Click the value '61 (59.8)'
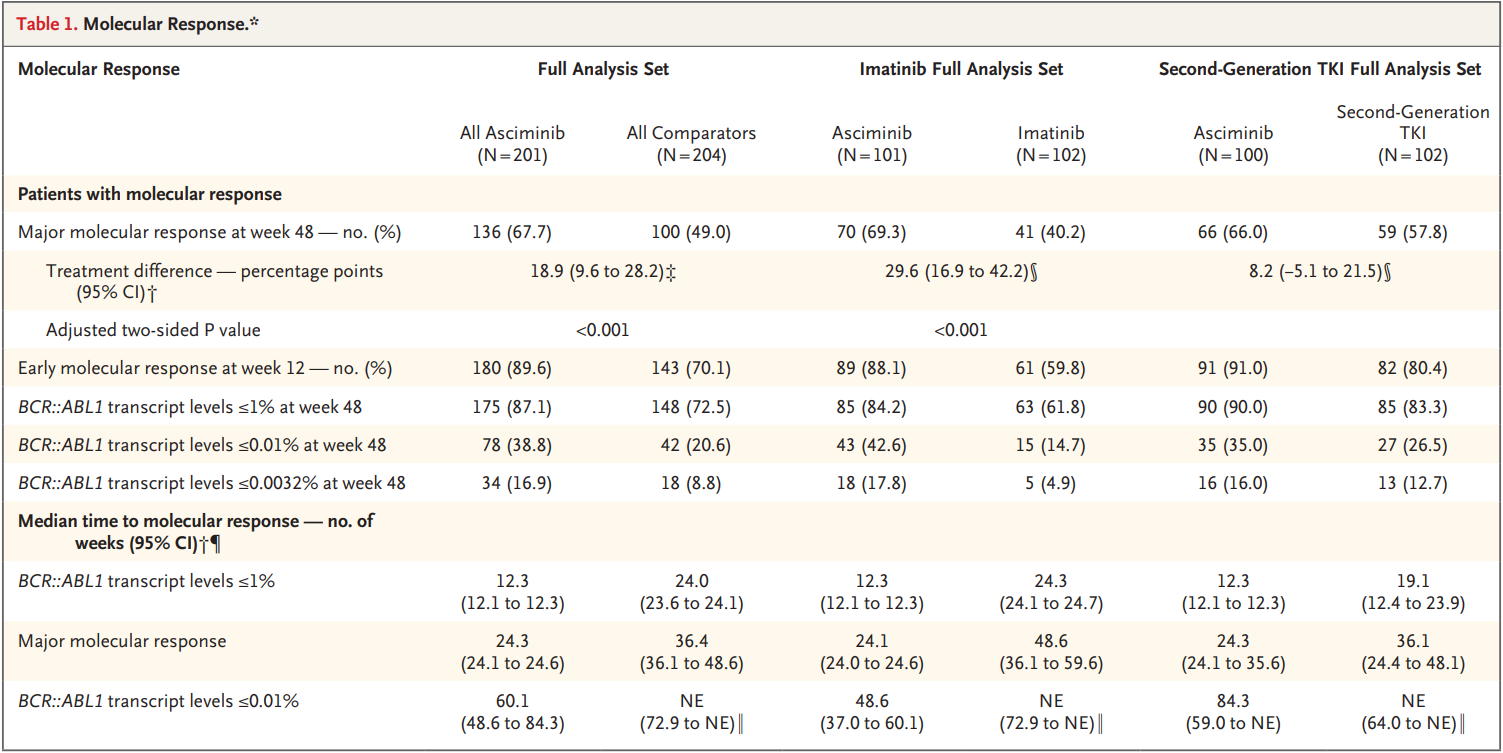 click(1051, 368)
